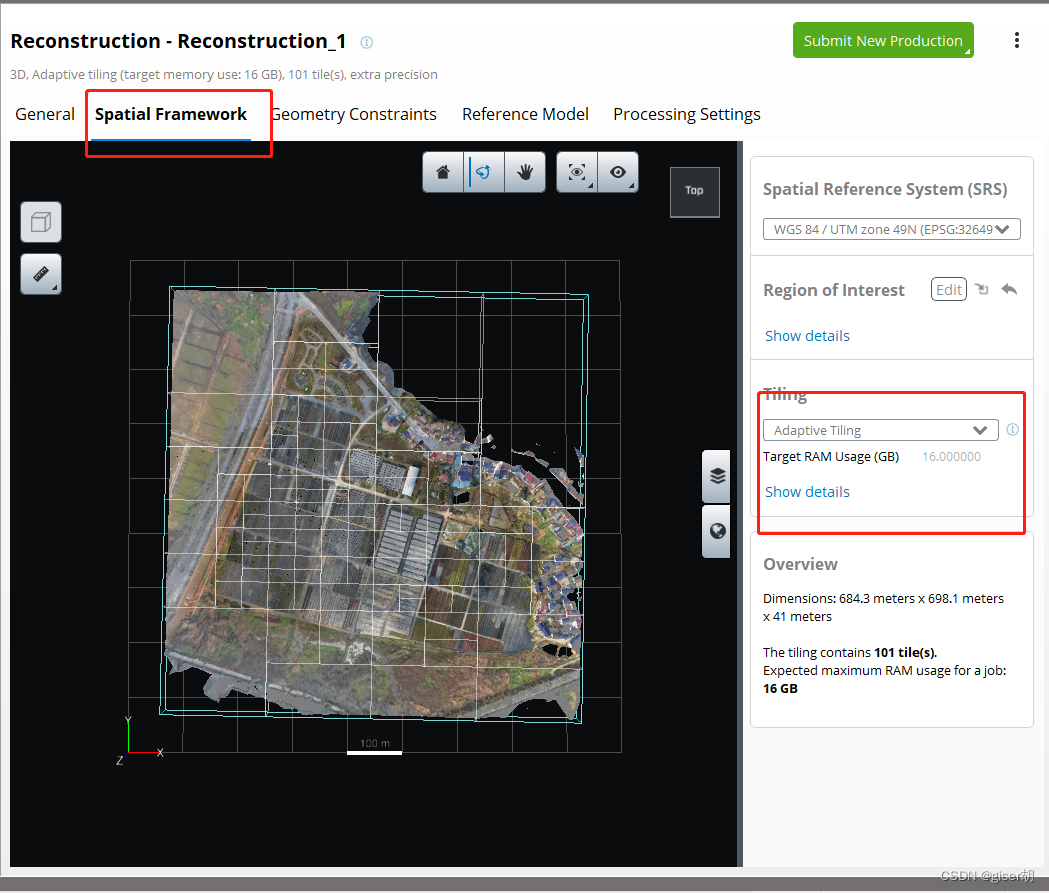Click info icon next to tiling dropdown
Screen dimensions: 1049x893
(1012, 429)
